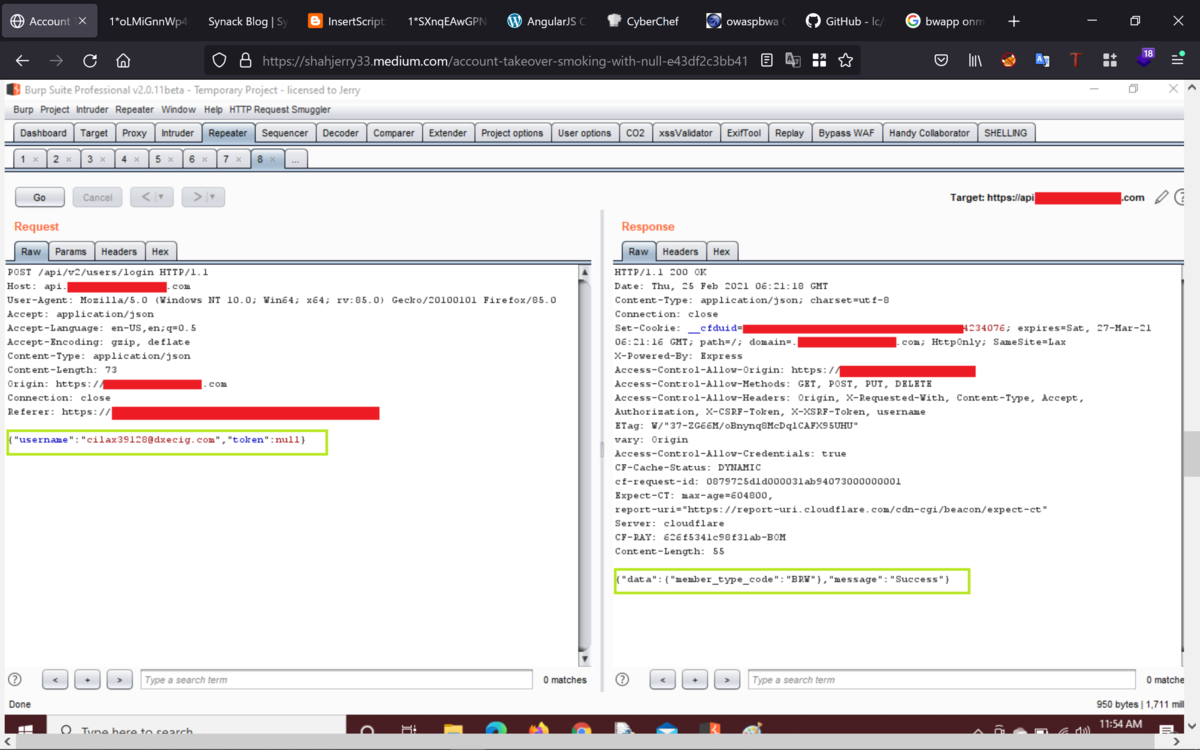This screenshot has height=750, width=1200.
Task: Switch to Comparer tab
Action: (394, 133)
